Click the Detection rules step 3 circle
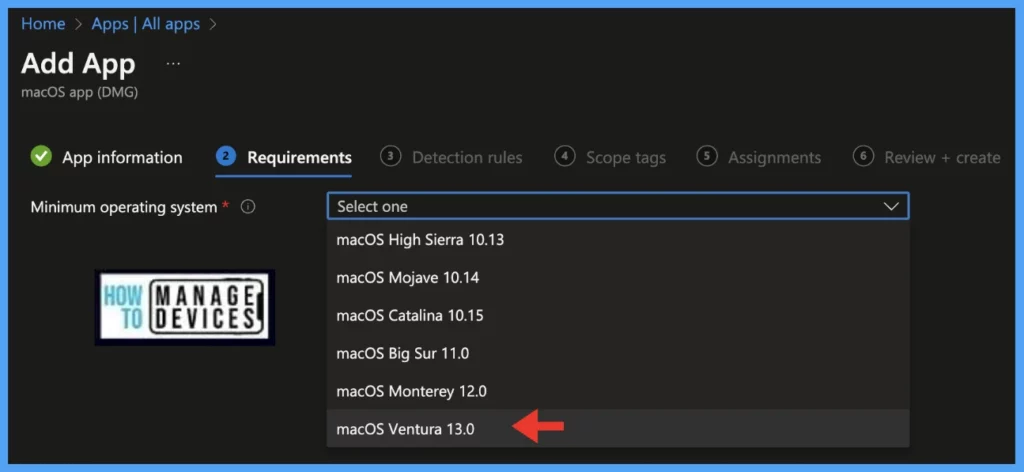This screenshot has height=472, width=1024. click(x=391, y=156)
